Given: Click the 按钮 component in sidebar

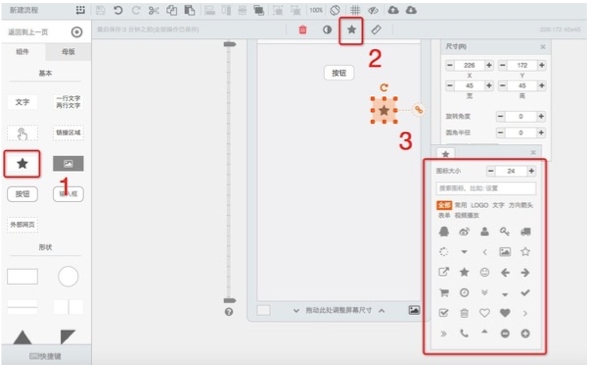Looking at the screenshot, I should 22,194.
